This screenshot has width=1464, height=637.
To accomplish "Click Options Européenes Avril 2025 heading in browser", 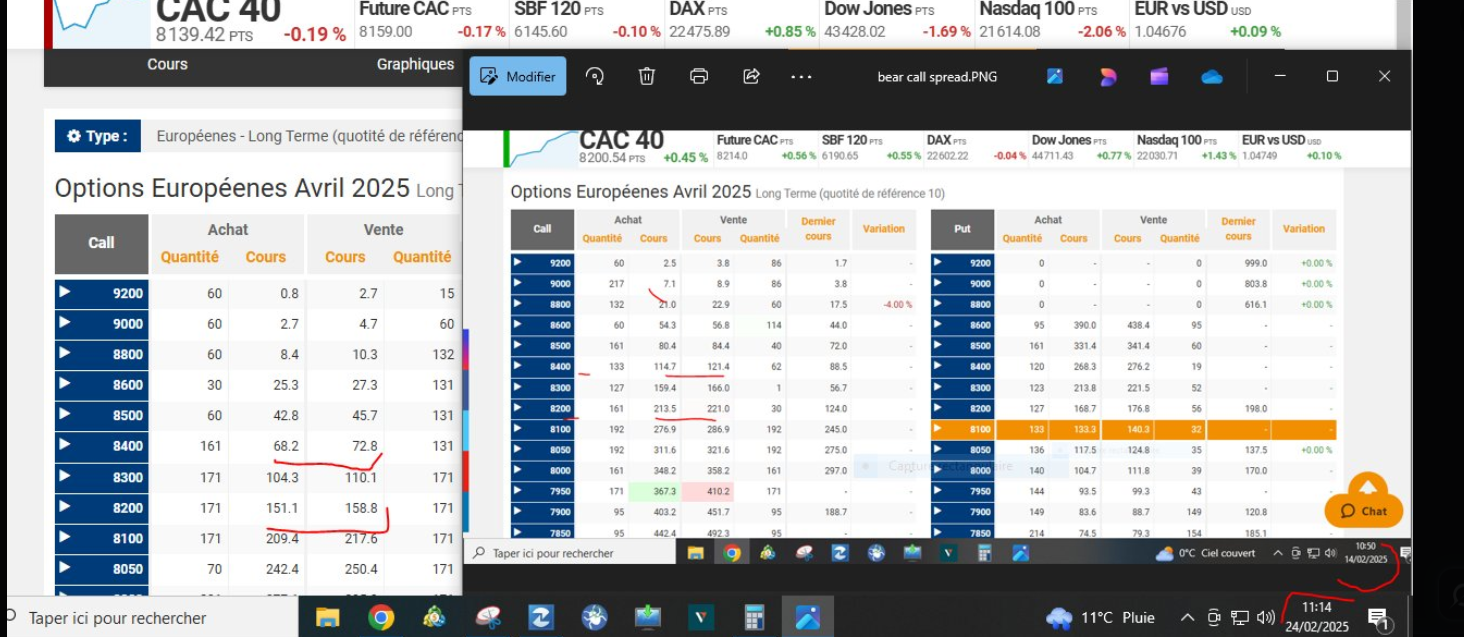I will click(232, 188).
